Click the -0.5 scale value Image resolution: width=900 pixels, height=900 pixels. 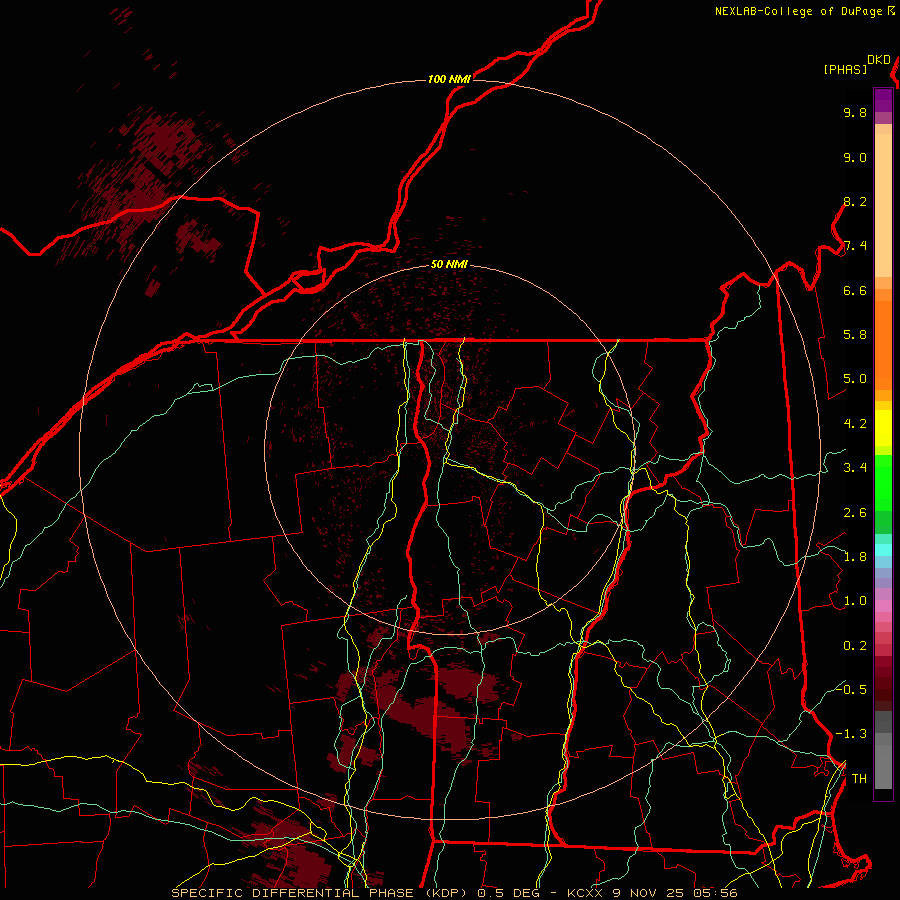point(851,689)
